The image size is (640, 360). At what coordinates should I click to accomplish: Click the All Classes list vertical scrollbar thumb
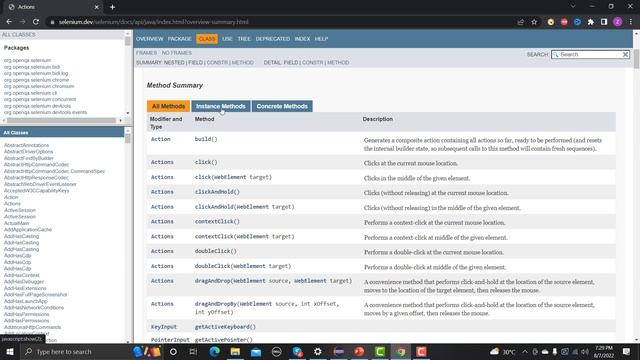pyautogui.click(x=128, y=138)
